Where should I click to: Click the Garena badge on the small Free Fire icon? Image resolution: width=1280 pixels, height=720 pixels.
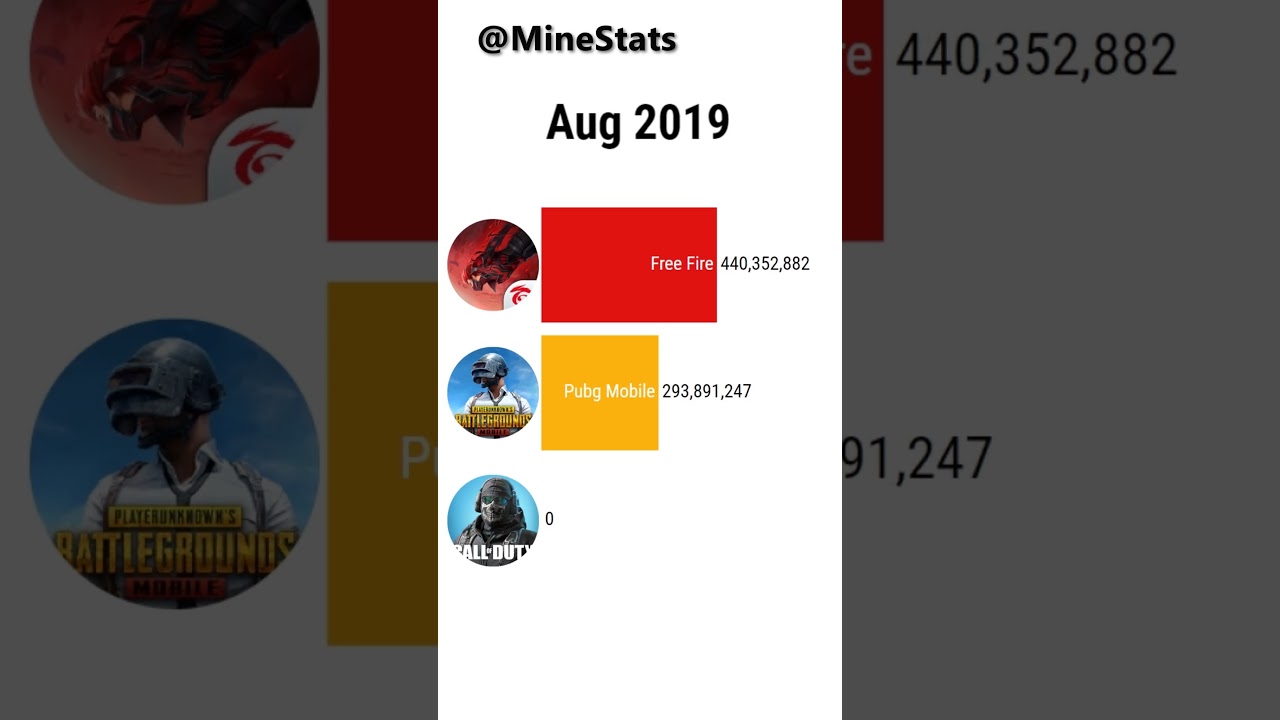click(x=520, y=295)
